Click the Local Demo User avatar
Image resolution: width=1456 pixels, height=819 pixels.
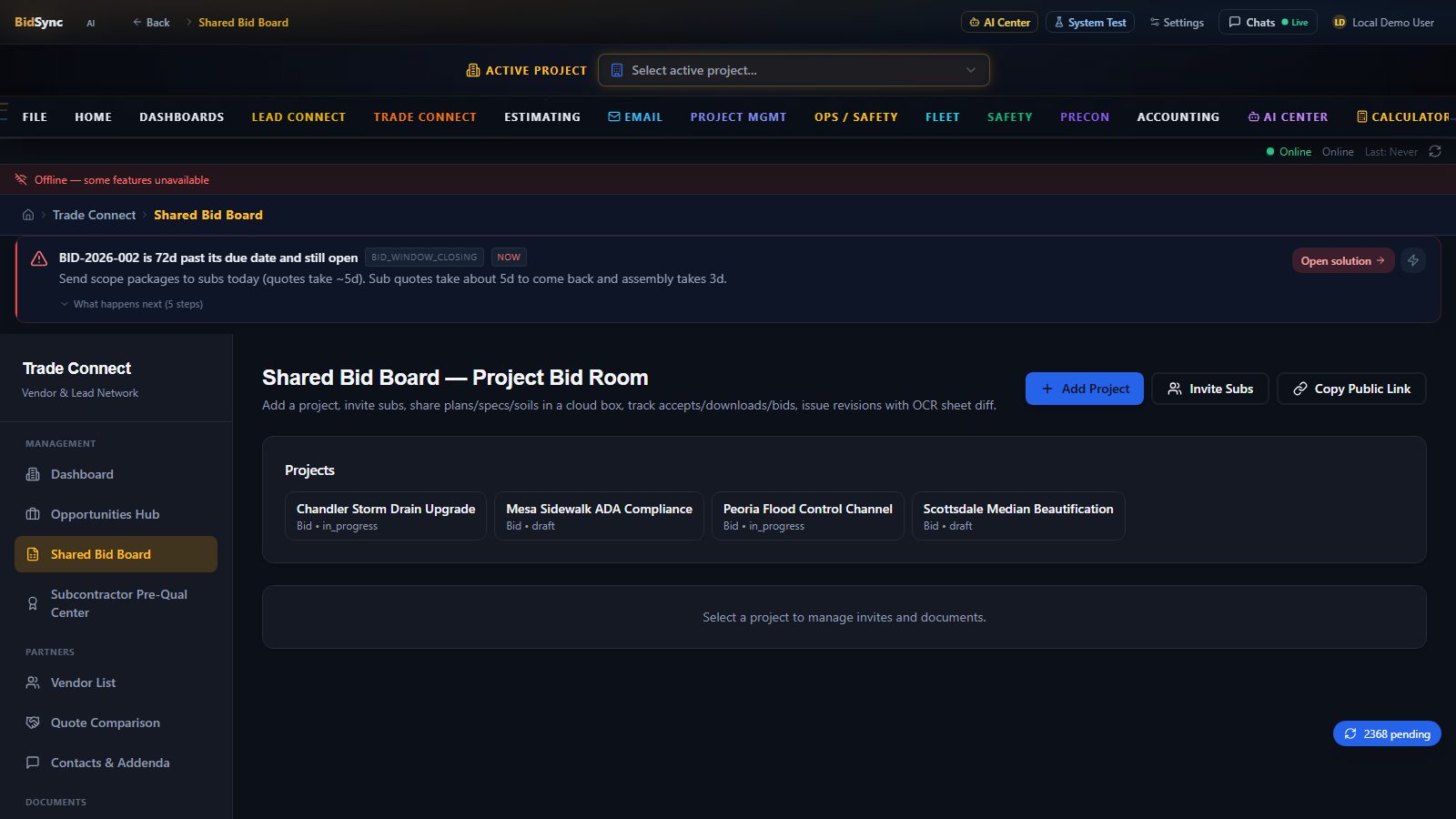pos(1340,23)
